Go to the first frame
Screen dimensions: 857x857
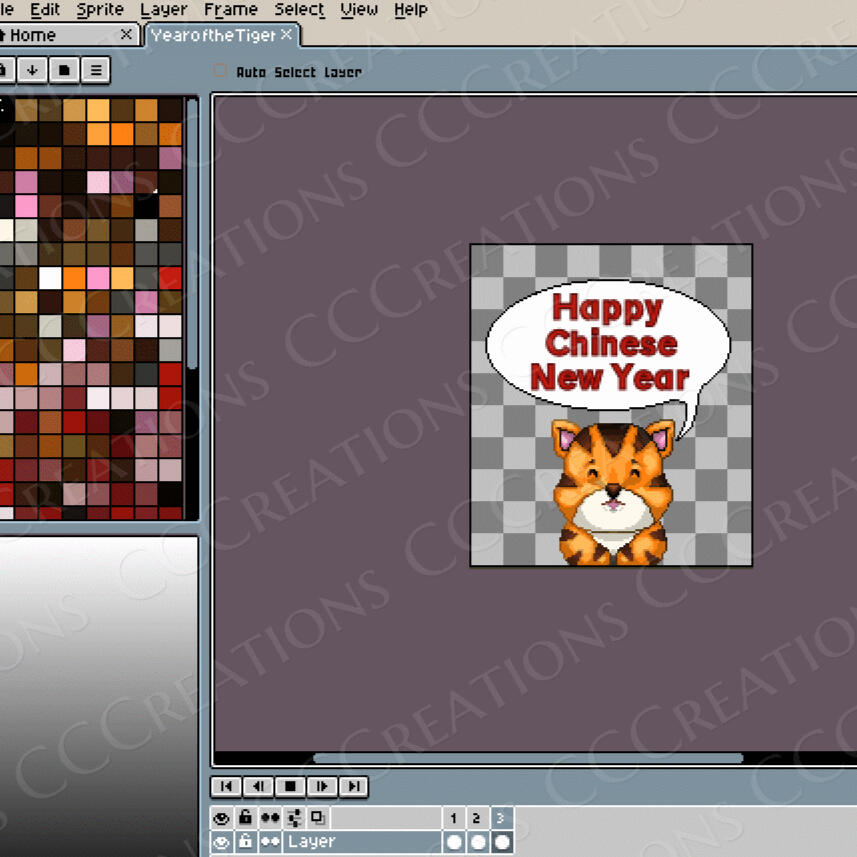click(226, 787)
